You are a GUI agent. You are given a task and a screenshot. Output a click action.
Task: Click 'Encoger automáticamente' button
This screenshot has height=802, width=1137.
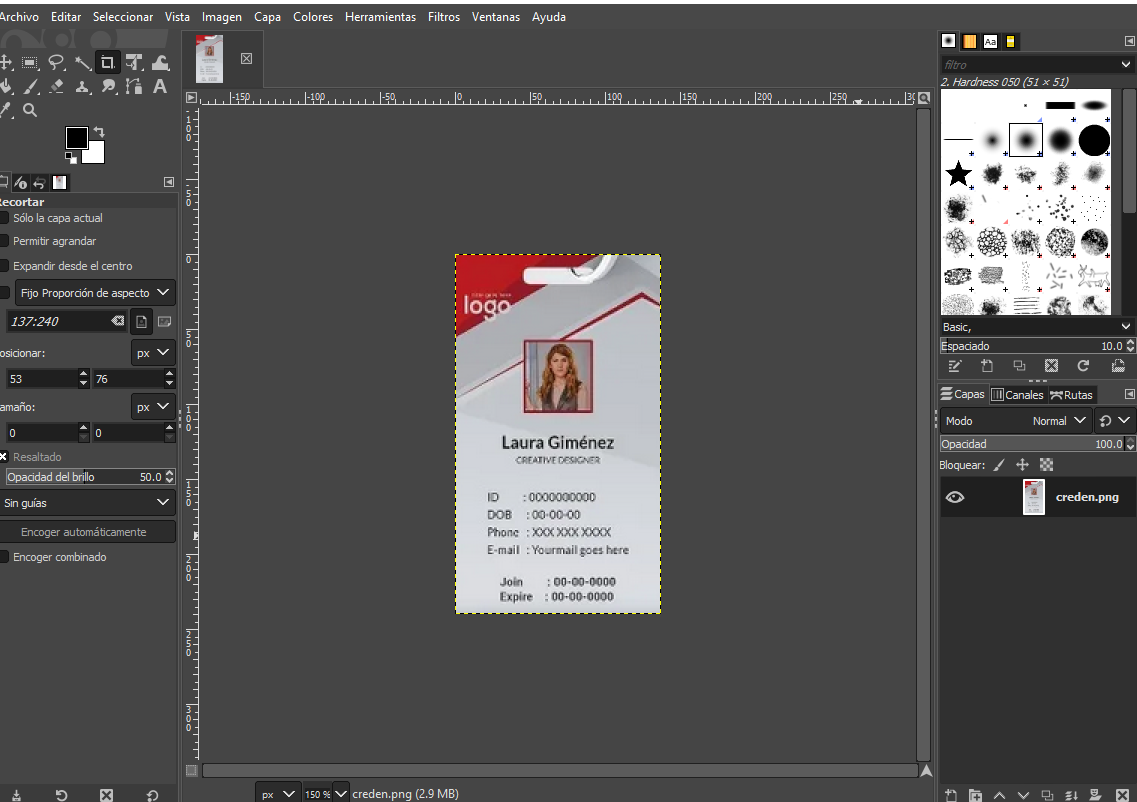coord(88,532)
